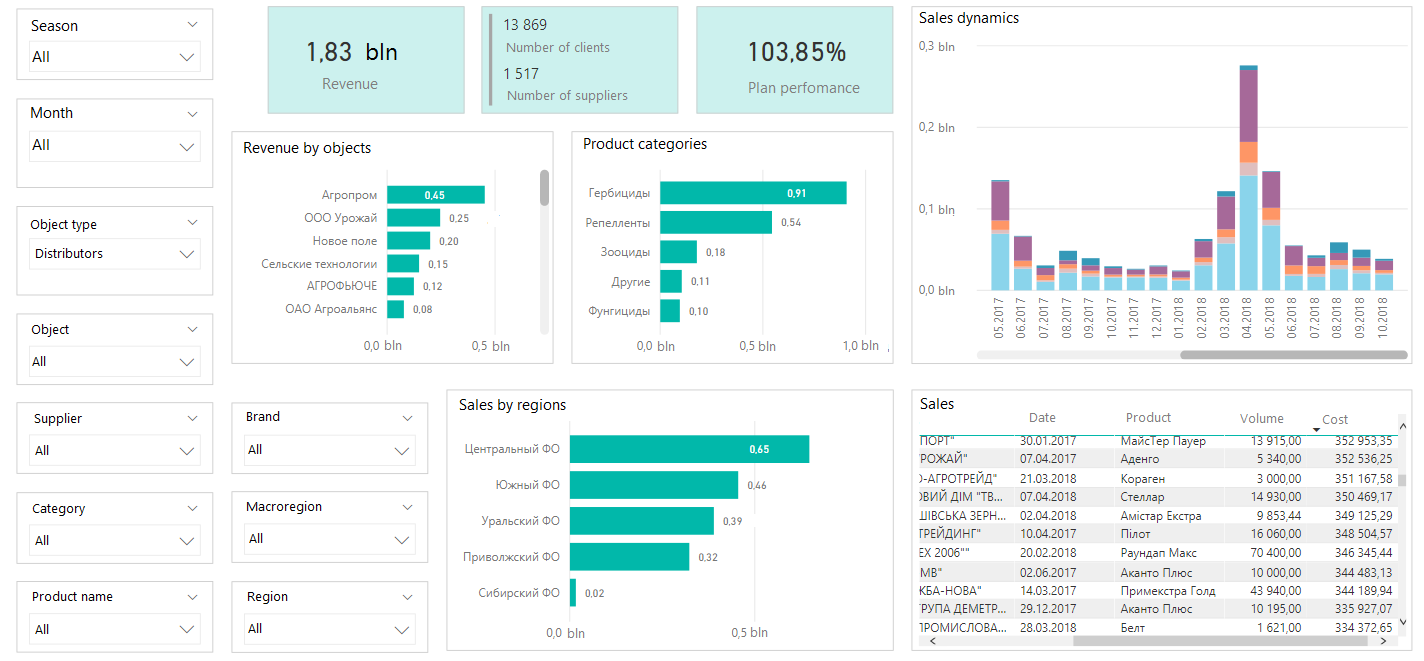Viewport: 1424px width, 661px height.
Task: Select the АГРОФЬЮЧЕ revenue bar
Action: pos(400,286)
